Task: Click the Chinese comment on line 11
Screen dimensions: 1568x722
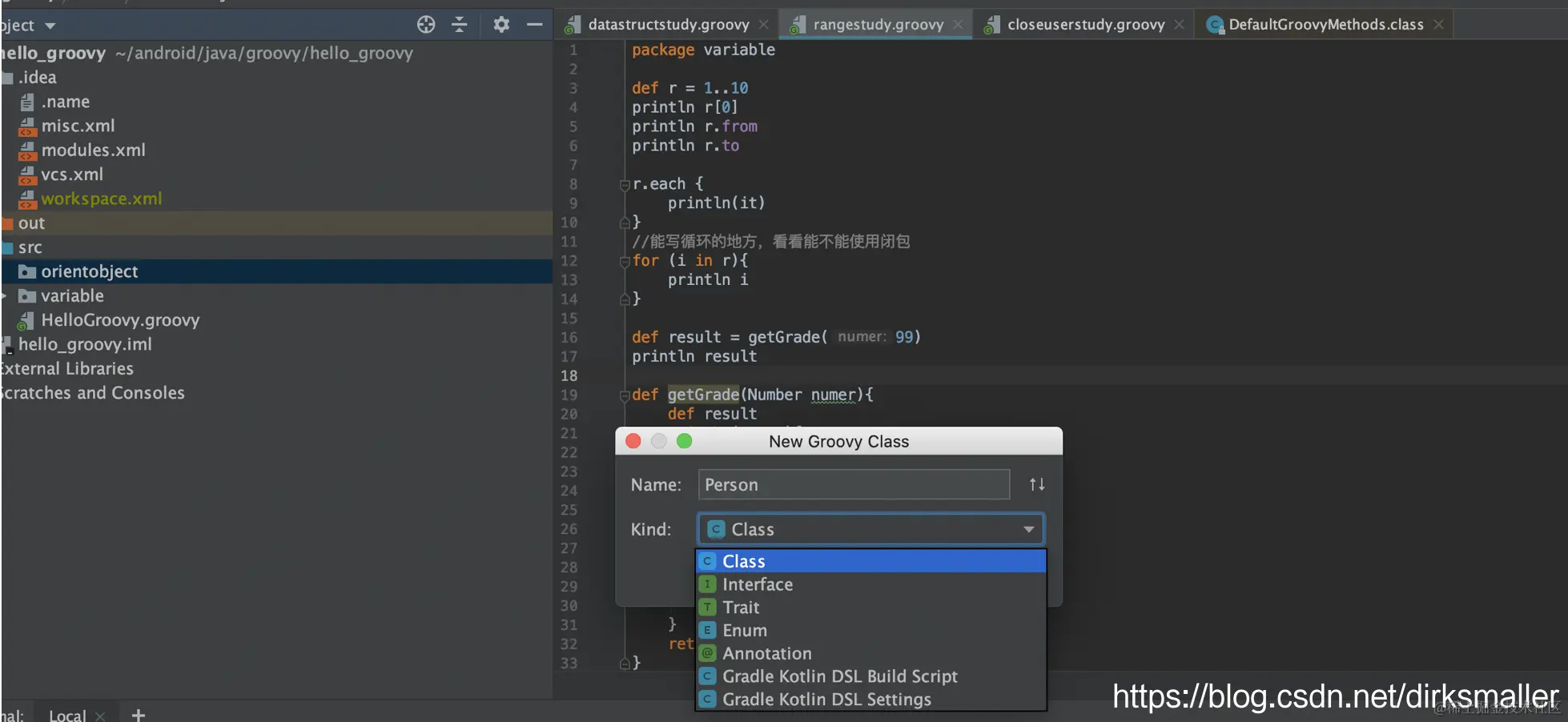Action: [x=770, y=242]
